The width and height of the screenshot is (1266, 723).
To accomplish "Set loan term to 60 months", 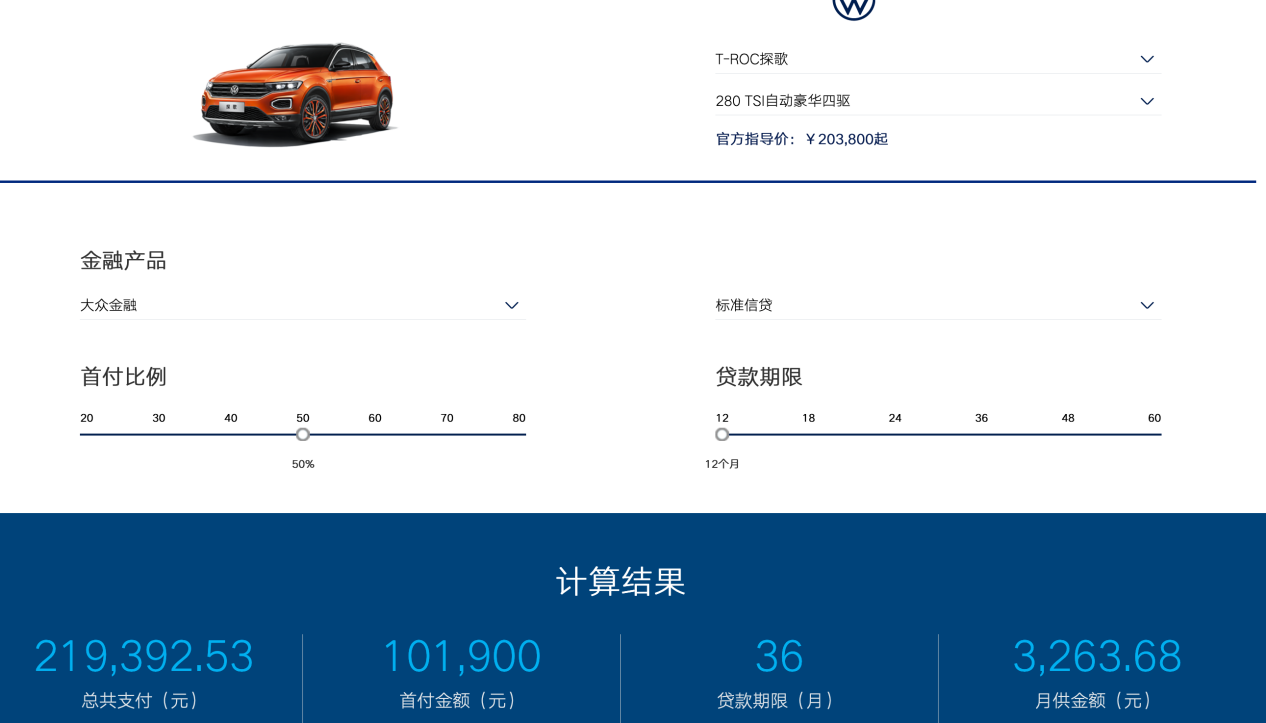I will pyautogui.click(x=1154, y=418).
